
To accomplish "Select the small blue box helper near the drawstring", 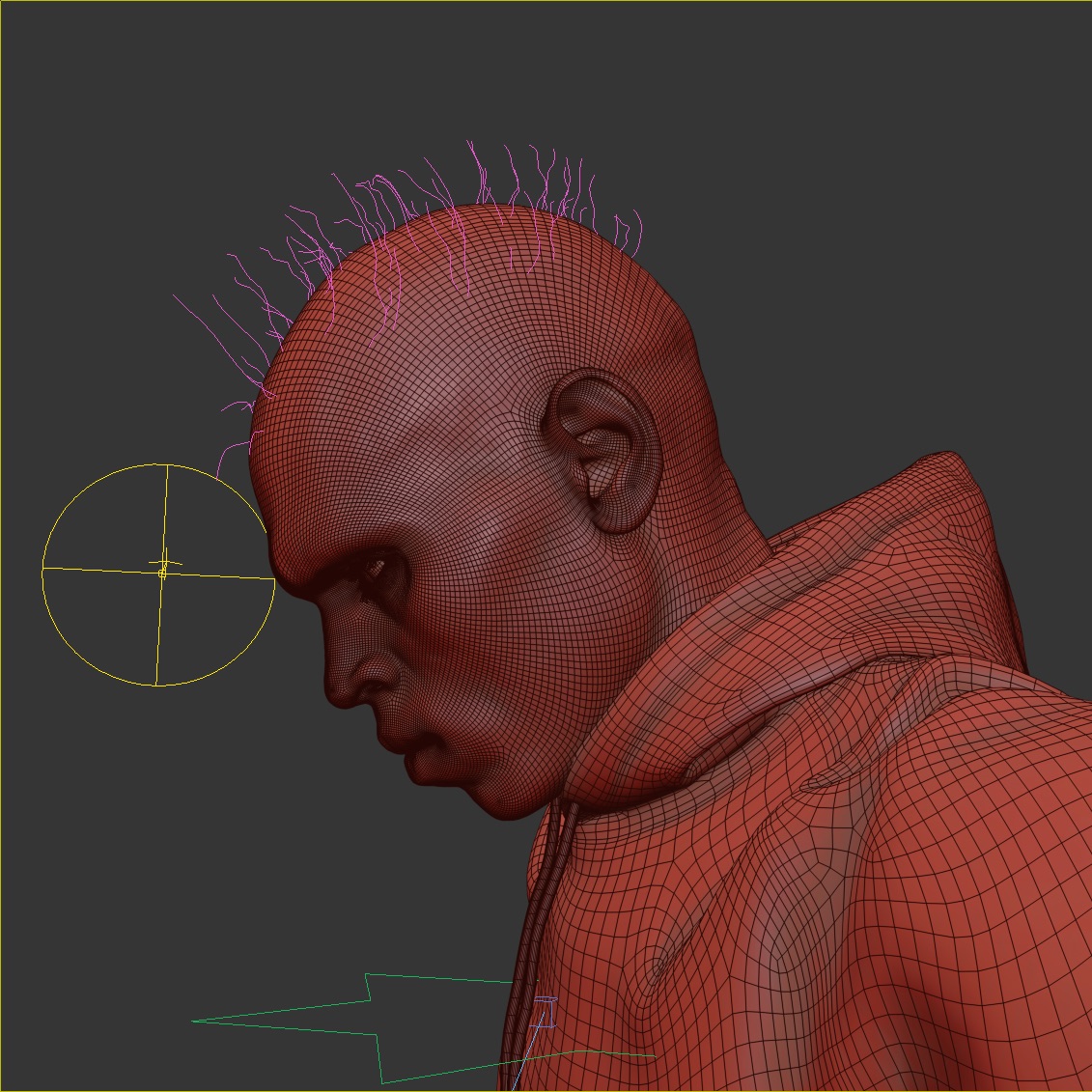I will tap(546, 1012).
